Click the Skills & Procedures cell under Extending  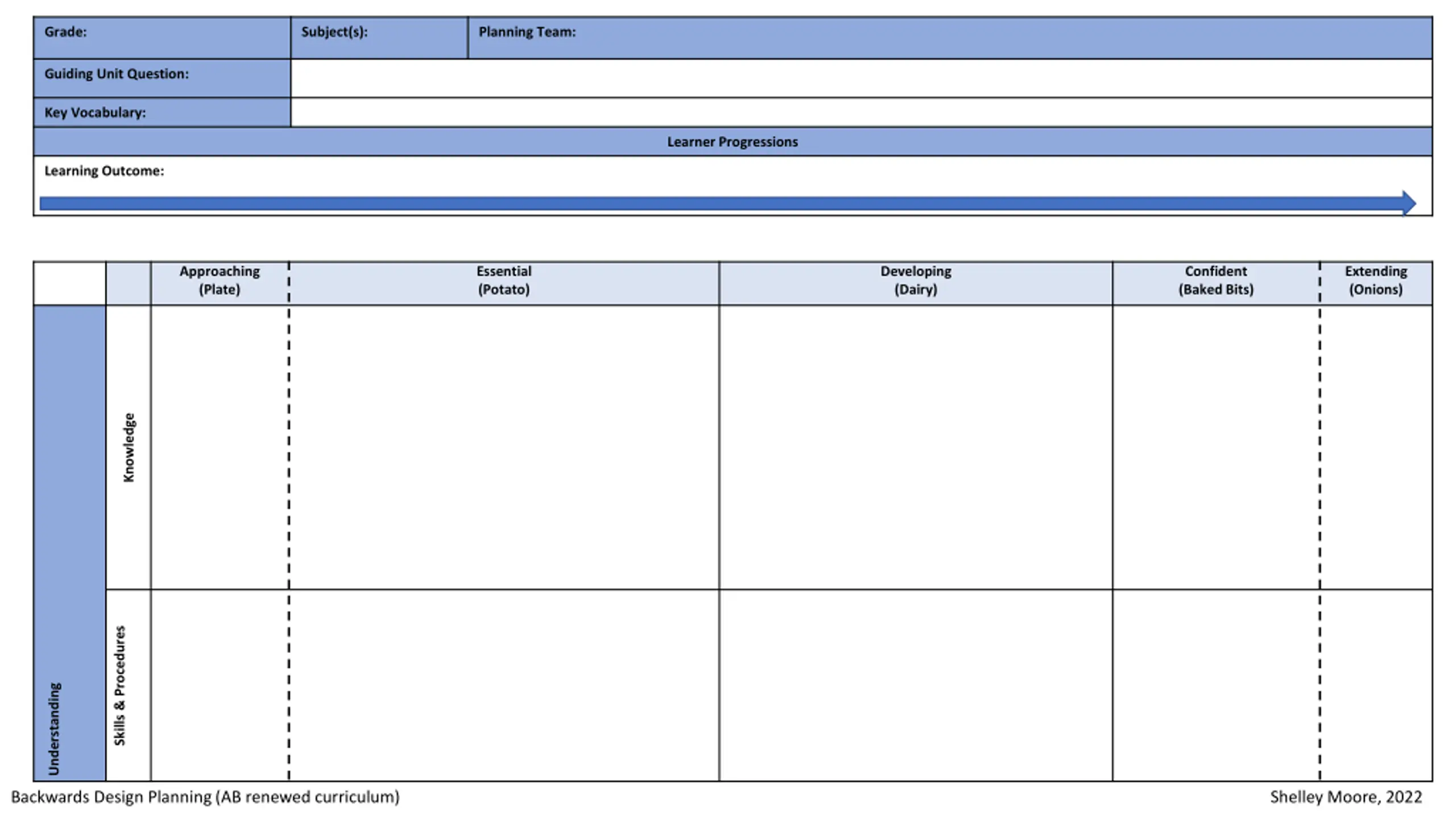[x=1376, y=685]
